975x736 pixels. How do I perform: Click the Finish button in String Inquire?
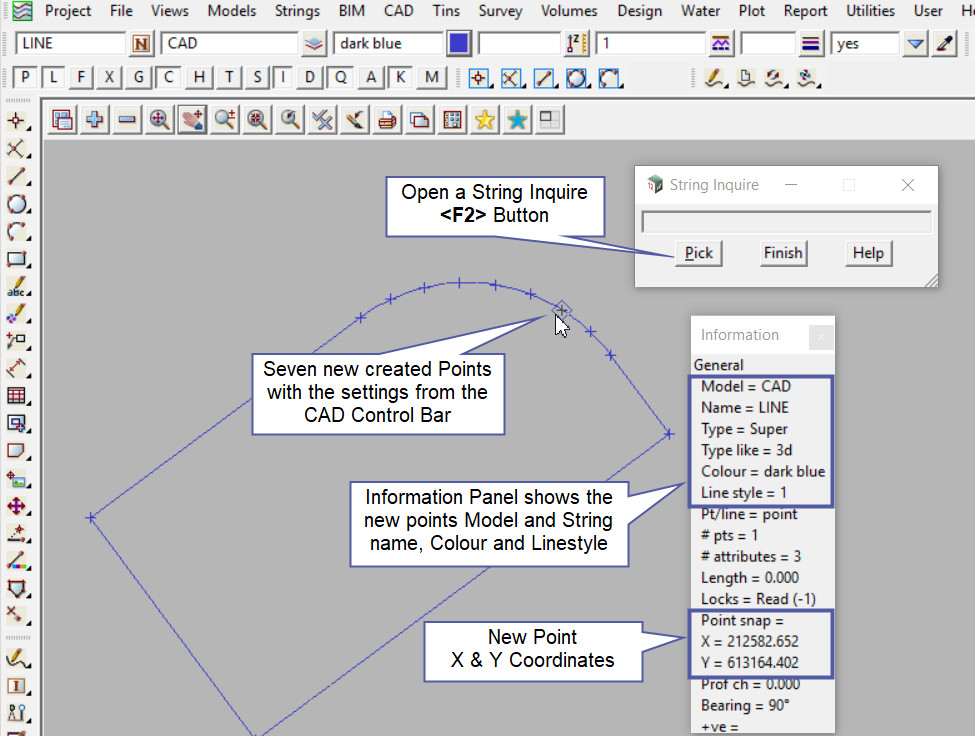click(x=782, y=253)
